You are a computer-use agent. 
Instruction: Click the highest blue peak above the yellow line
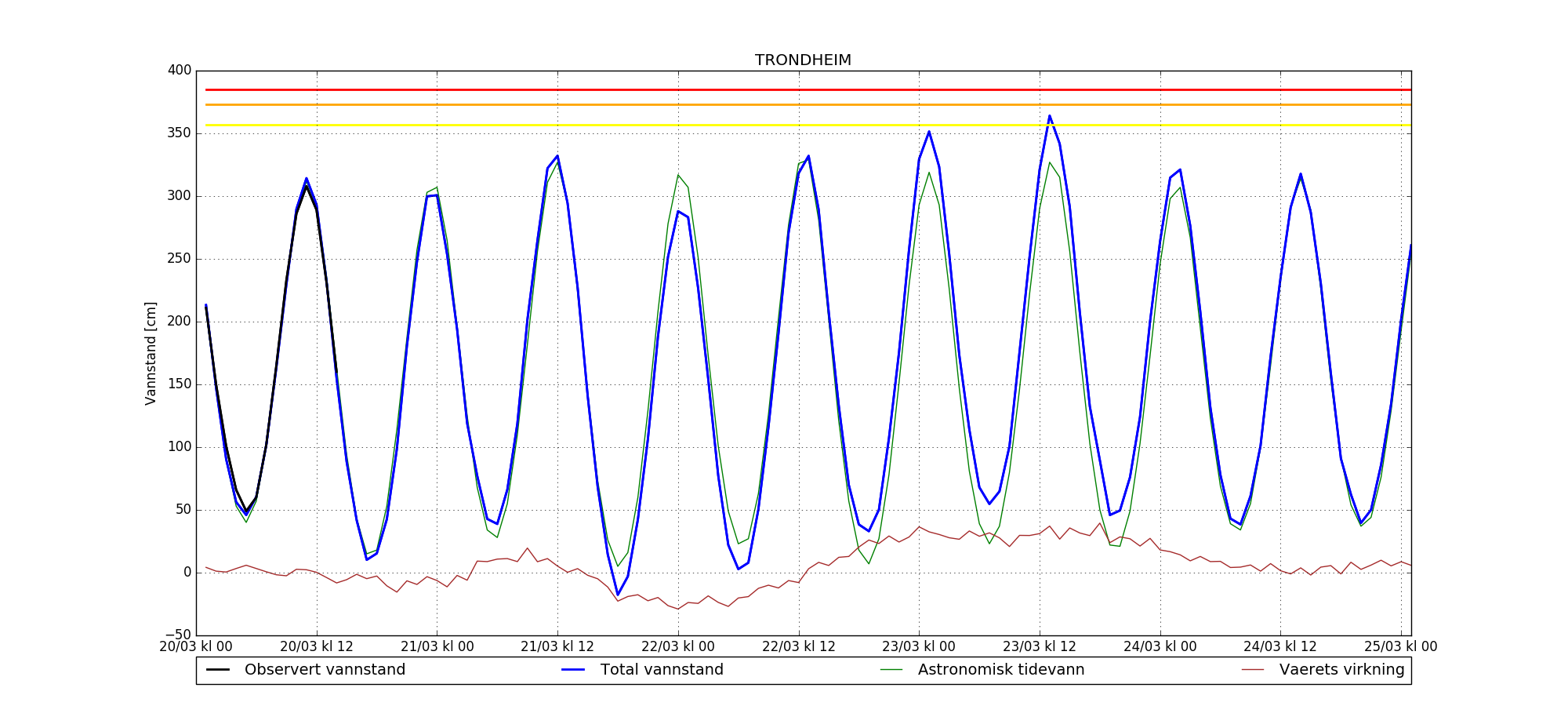tap(1050, 116)
